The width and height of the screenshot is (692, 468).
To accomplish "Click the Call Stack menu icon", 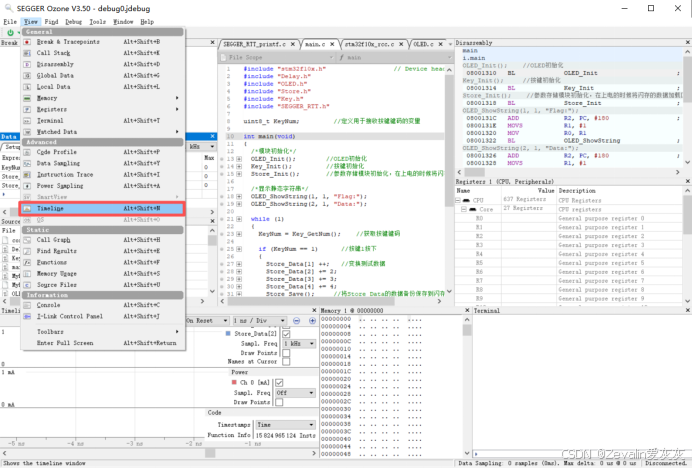I will (x=27, y=53).
